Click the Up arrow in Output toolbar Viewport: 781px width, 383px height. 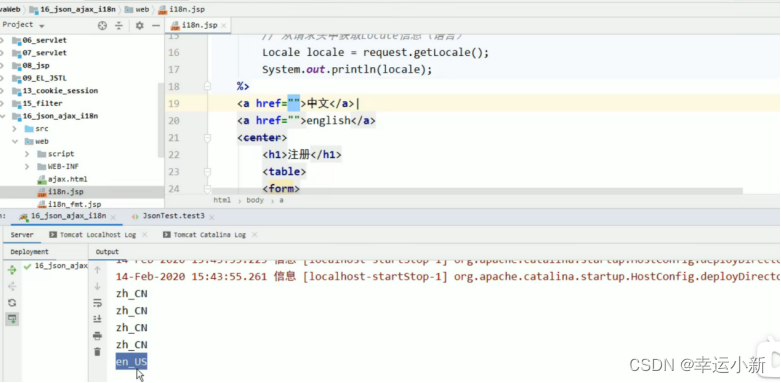(x=97, y=270)
